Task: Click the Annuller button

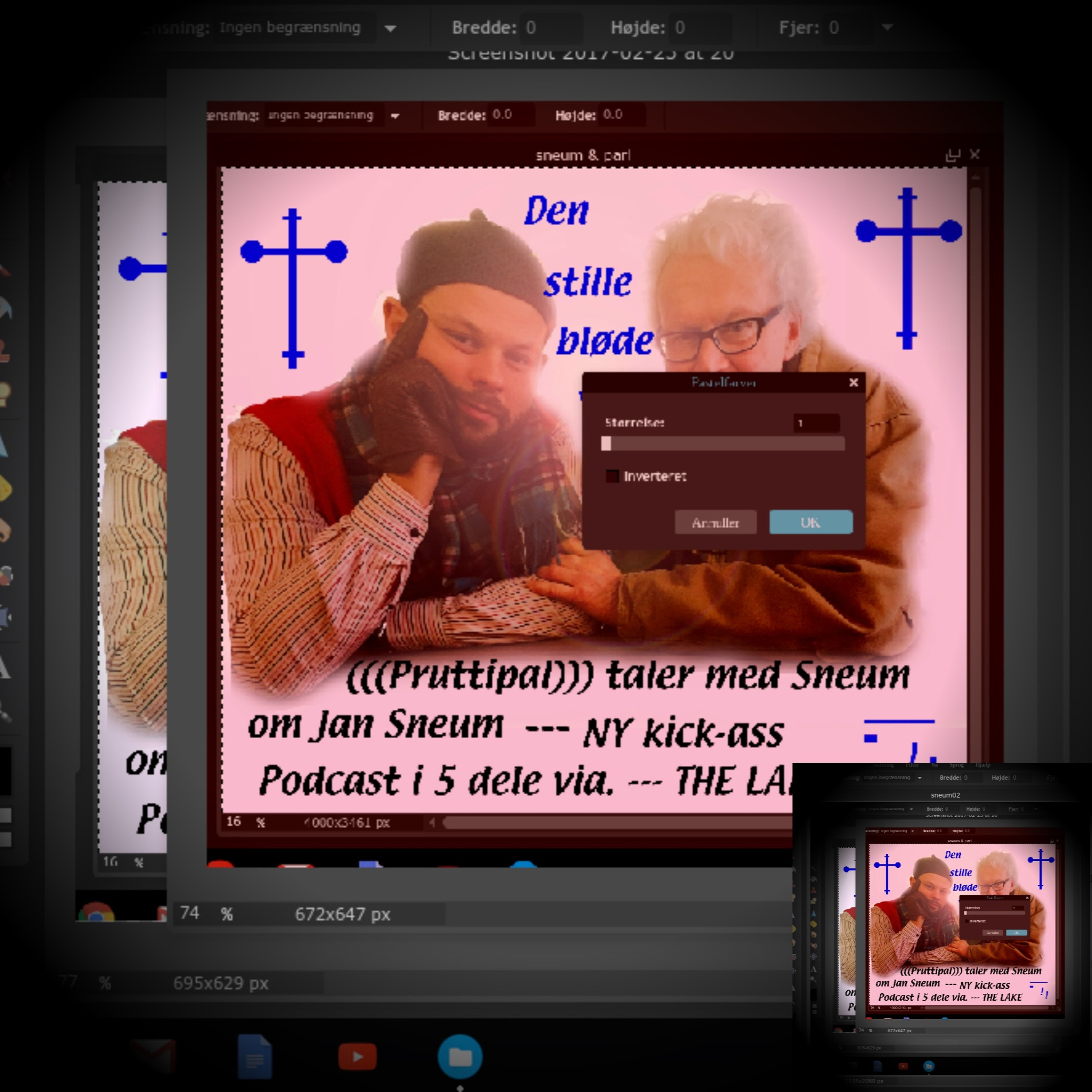Action: point(715,522)
